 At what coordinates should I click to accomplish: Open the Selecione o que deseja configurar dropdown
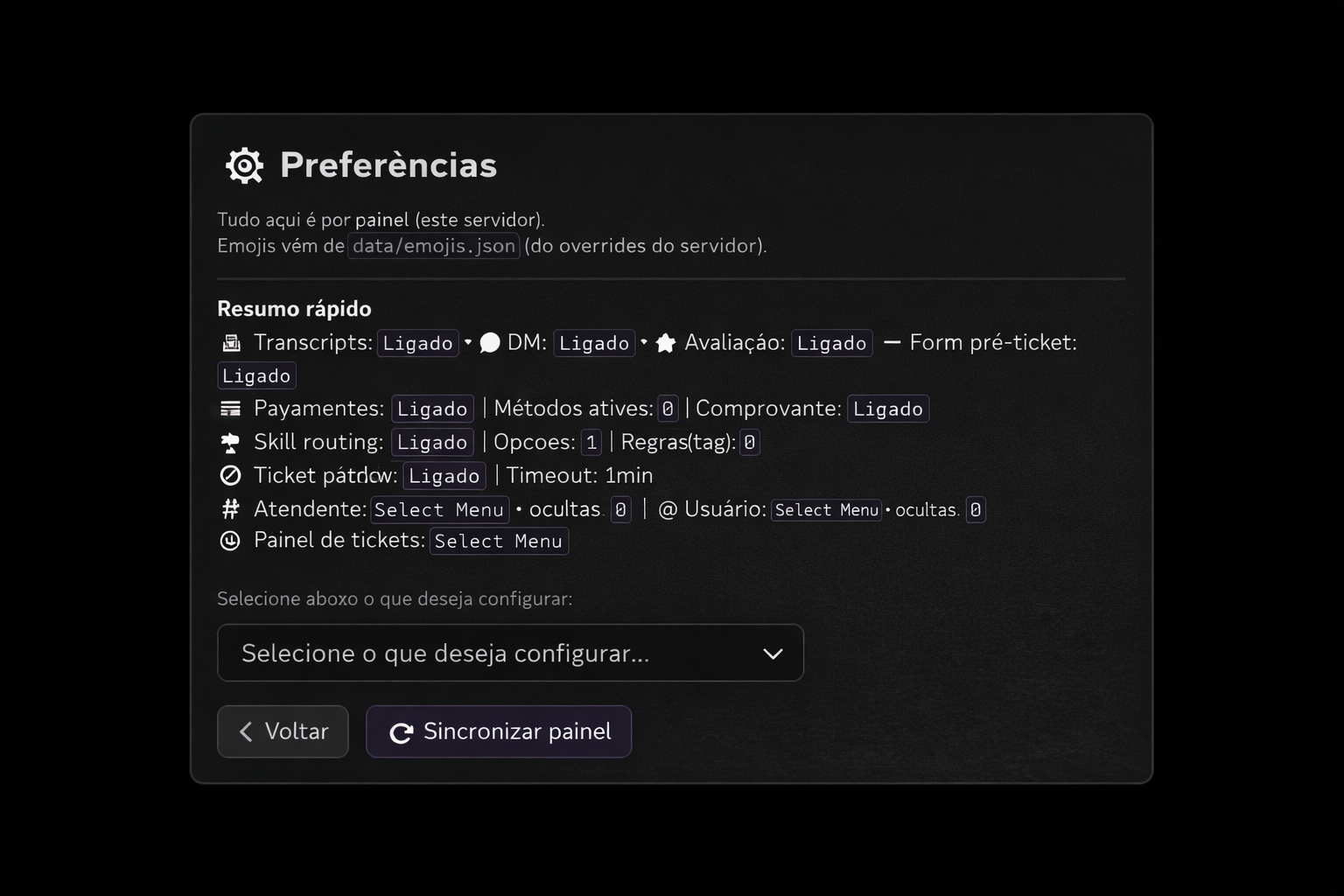[x=510, y=653]
